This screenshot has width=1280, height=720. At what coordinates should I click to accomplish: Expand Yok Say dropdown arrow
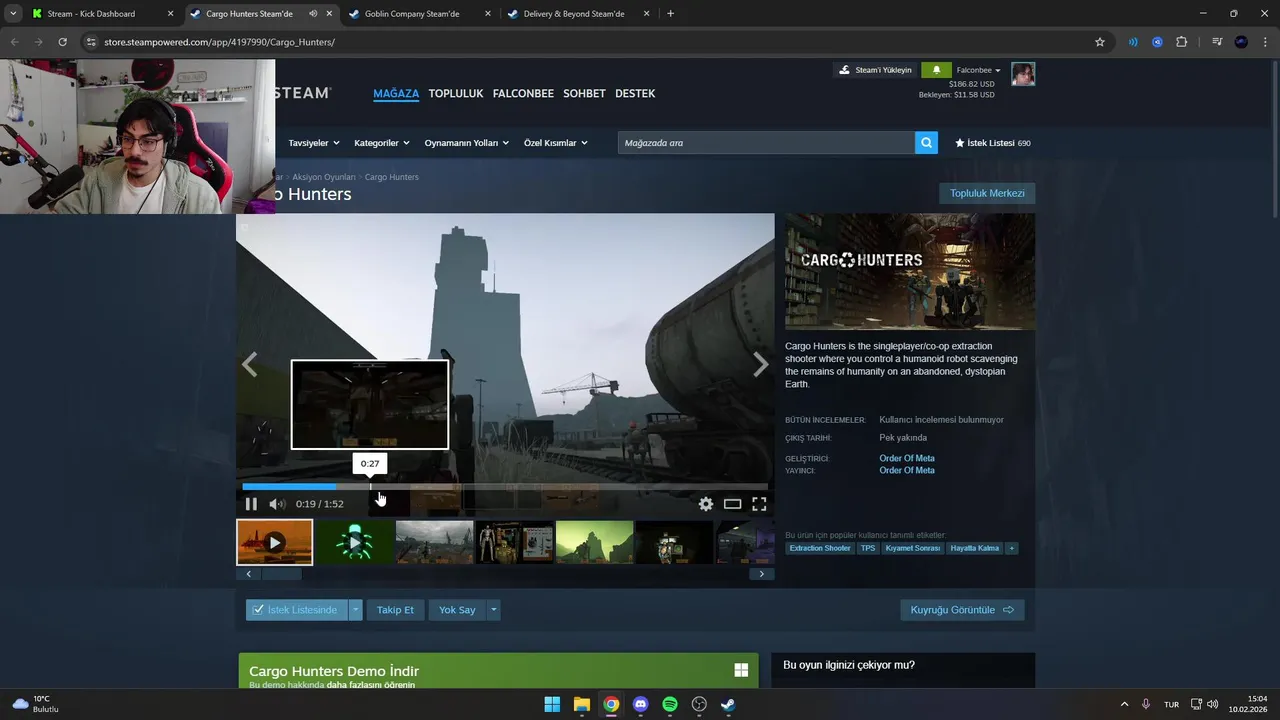coord(493,610)
